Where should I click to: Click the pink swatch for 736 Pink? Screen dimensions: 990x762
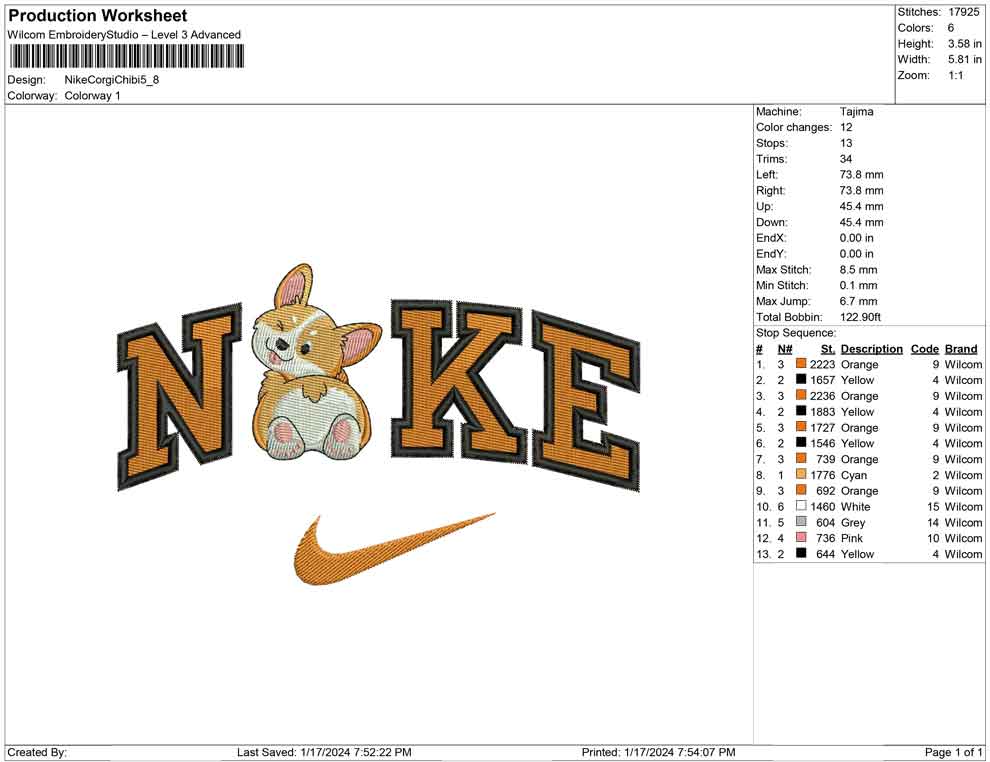pos(801,537)
